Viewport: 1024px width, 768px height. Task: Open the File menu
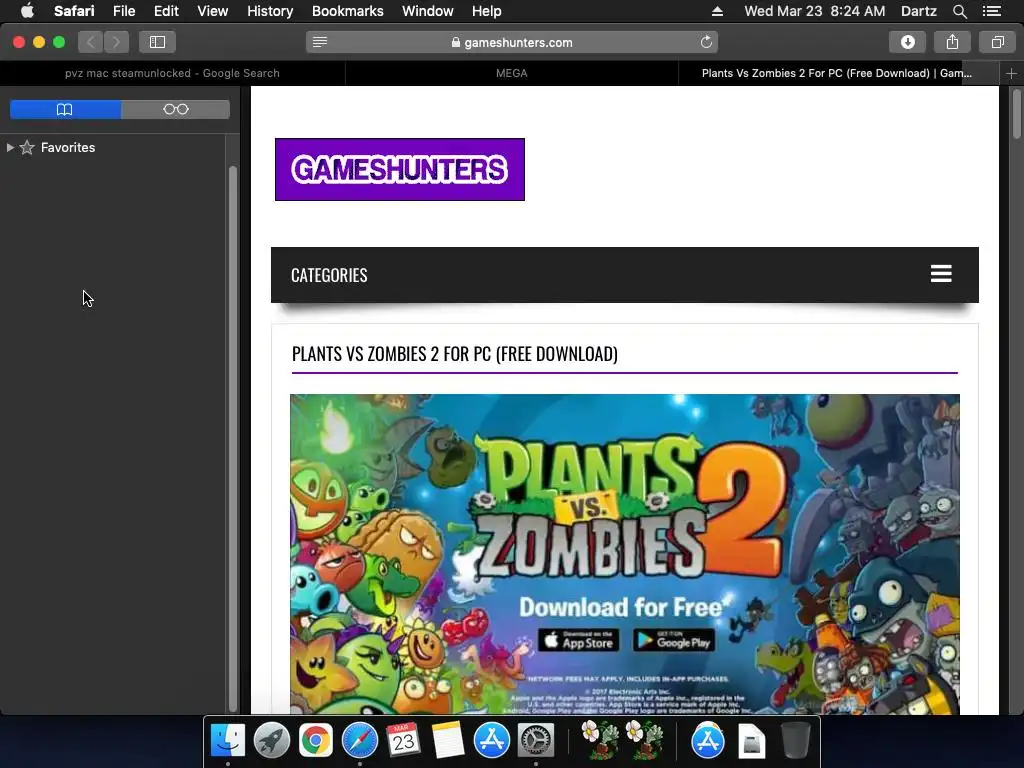coord(123,11)
